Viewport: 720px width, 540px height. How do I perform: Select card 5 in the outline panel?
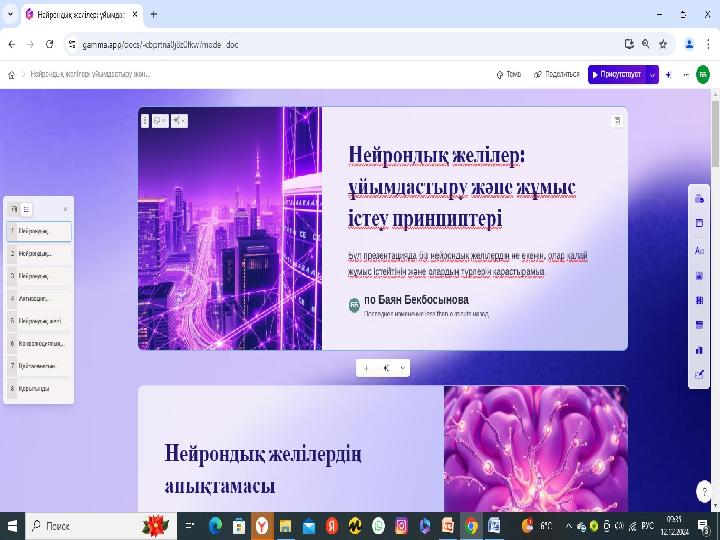tap(39, 321)
